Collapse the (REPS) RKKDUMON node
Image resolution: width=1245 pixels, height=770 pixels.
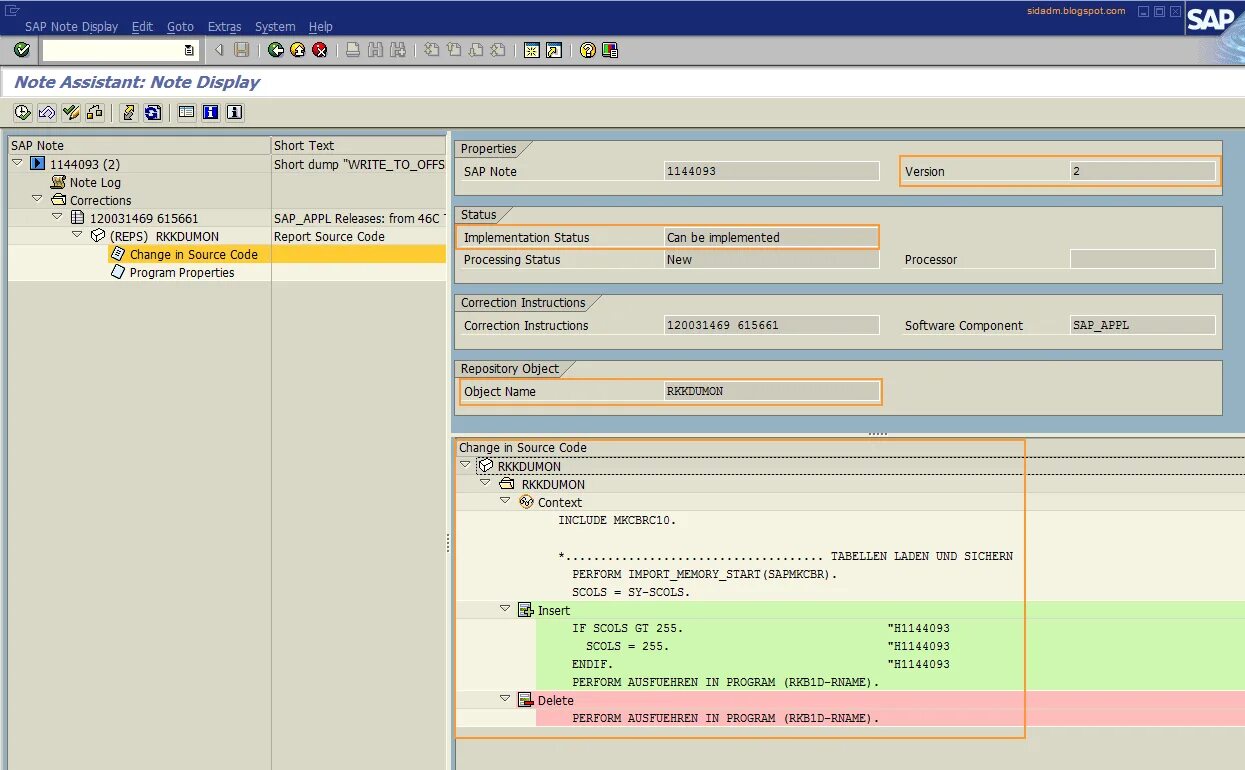tap(77, 235)
